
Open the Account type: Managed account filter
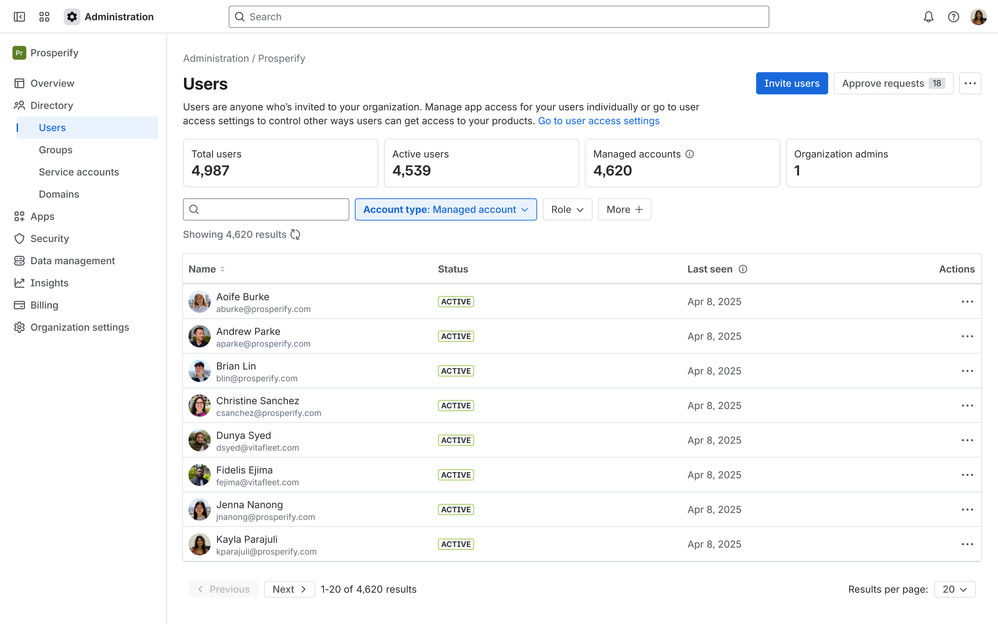pos(446,209)
